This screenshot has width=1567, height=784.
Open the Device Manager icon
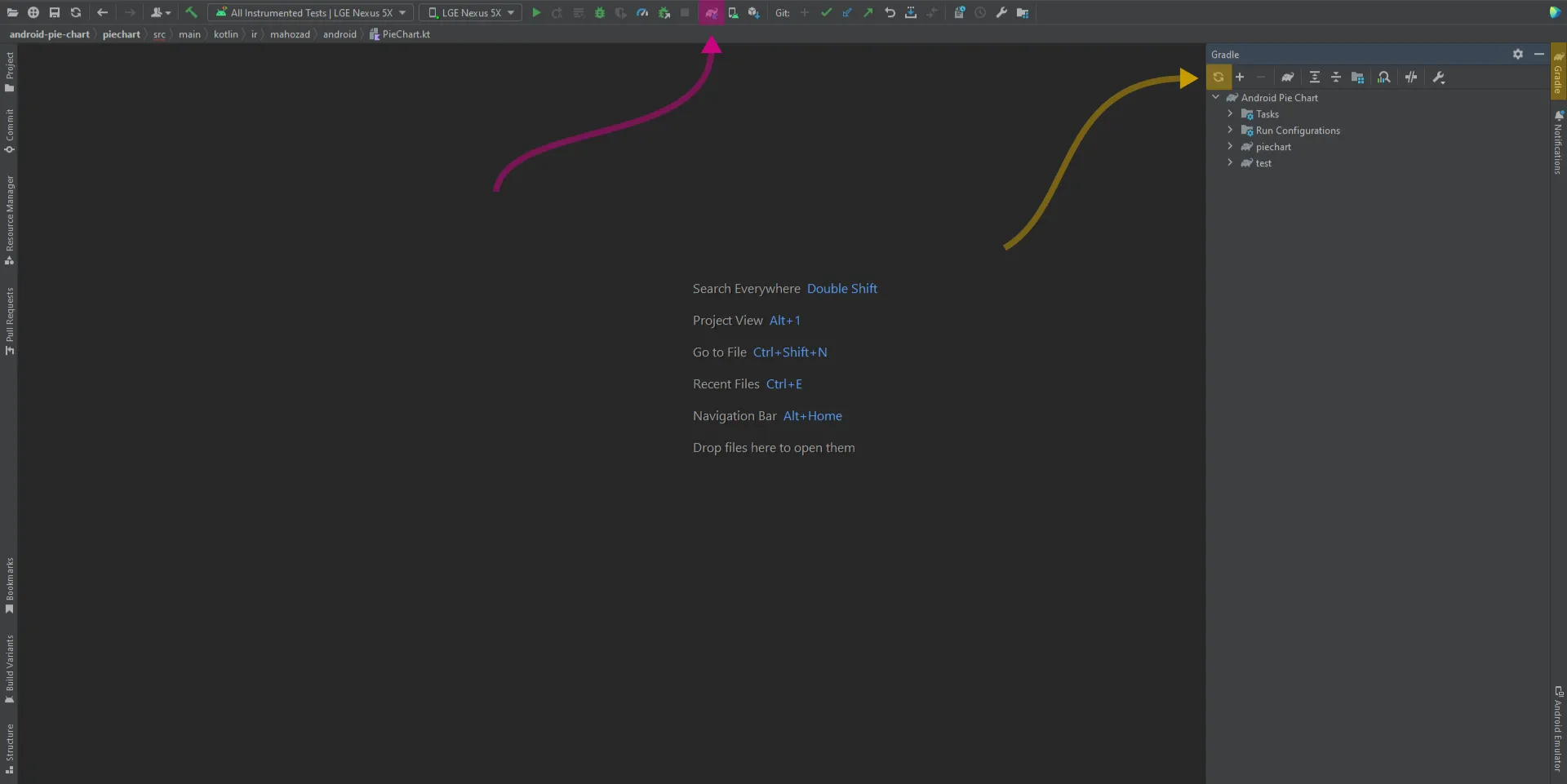click(x=733, y=12)
